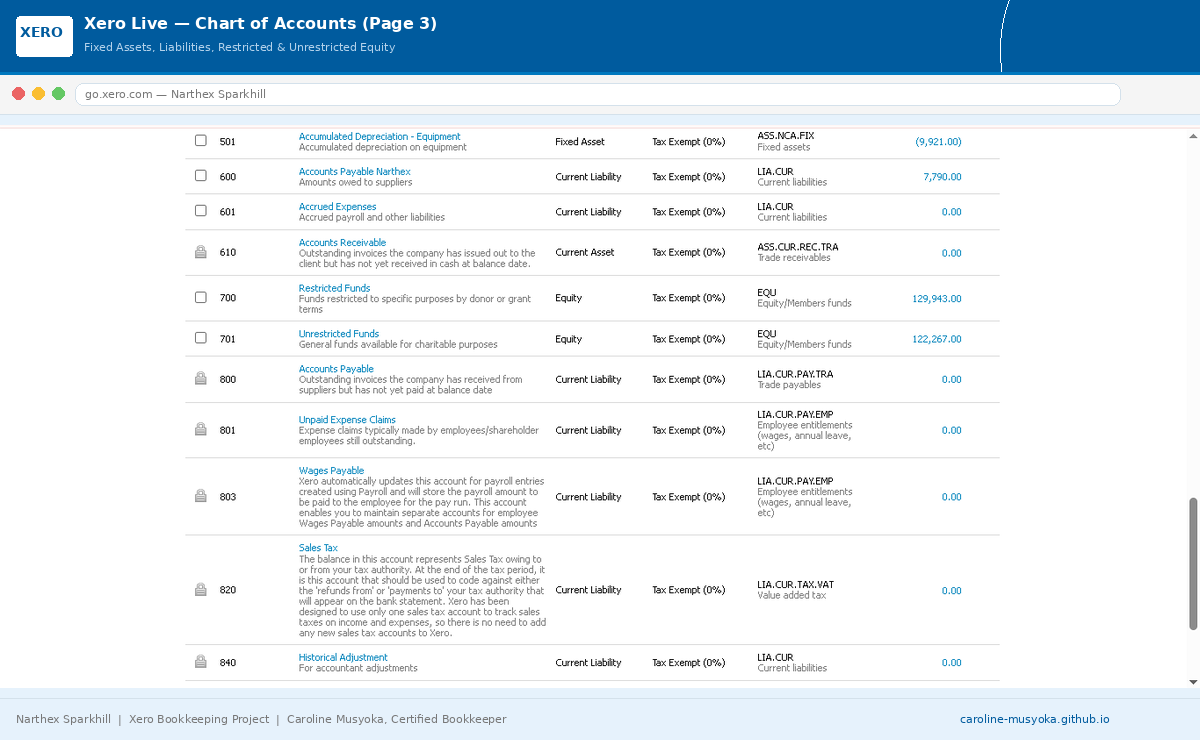Click the XERO logo in the header
Viewport: 1200px width, 740px height.
(44, 36)
